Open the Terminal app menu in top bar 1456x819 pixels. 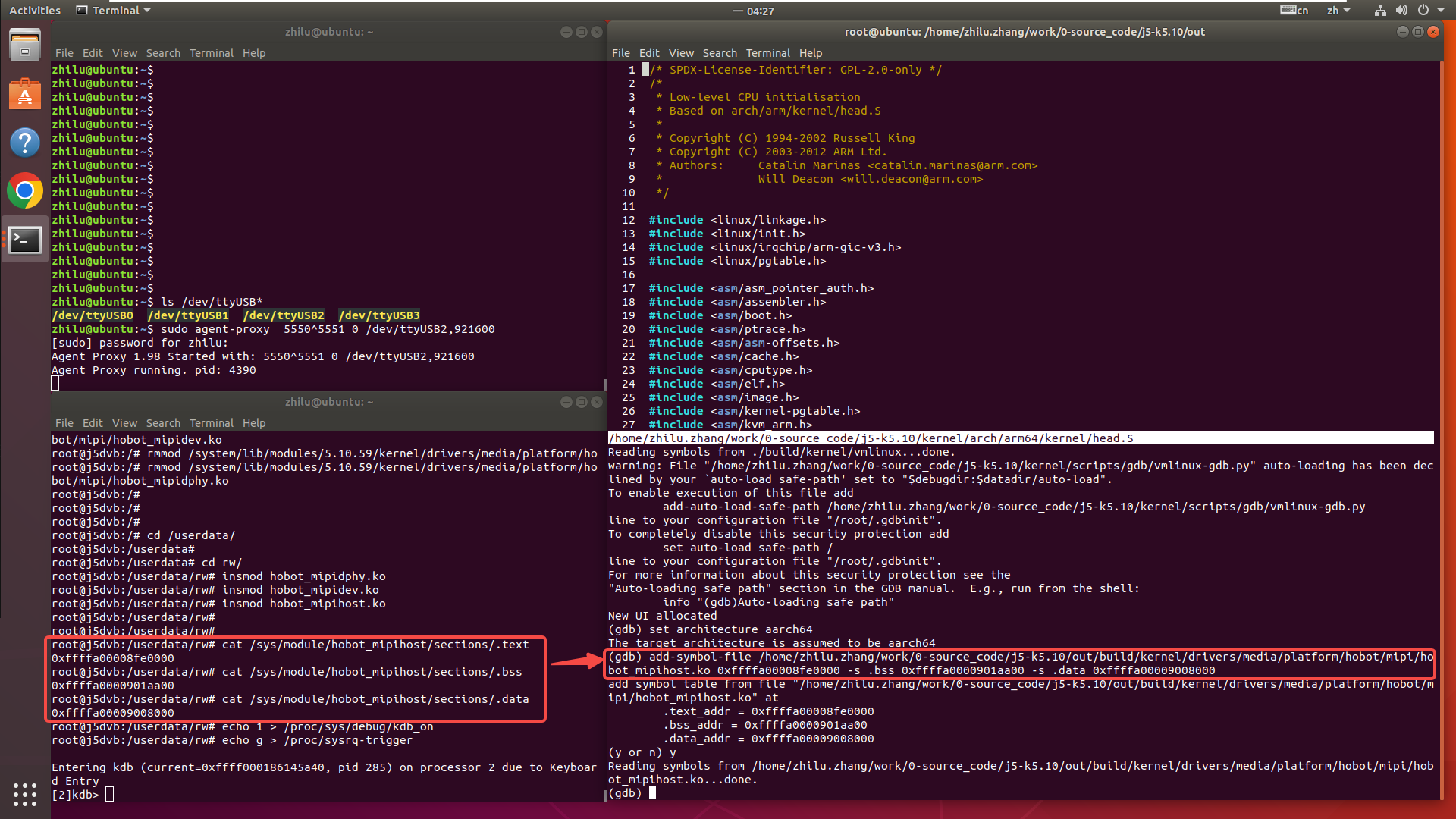114,11
